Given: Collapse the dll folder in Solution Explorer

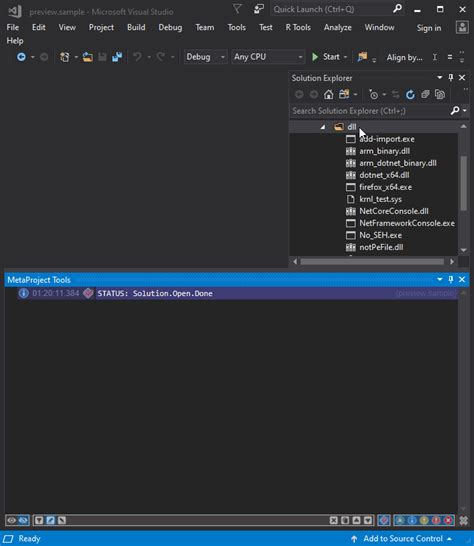Looking at the screenshot, I should pyautogui.click(x=323, y=127).
